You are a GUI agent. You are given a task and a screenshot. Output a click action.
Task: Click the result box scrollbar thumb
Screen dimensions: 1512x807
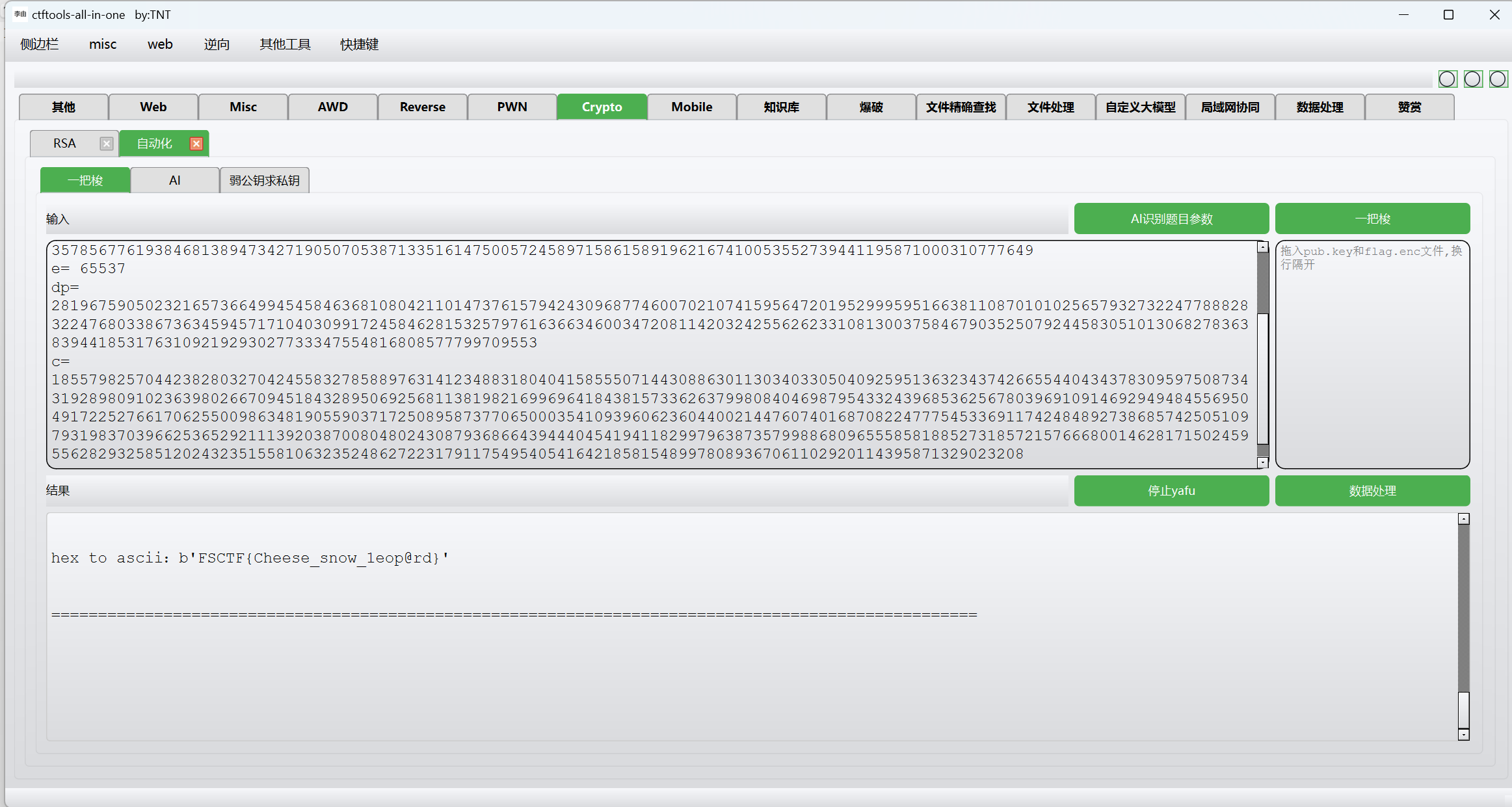(1463, 710)
